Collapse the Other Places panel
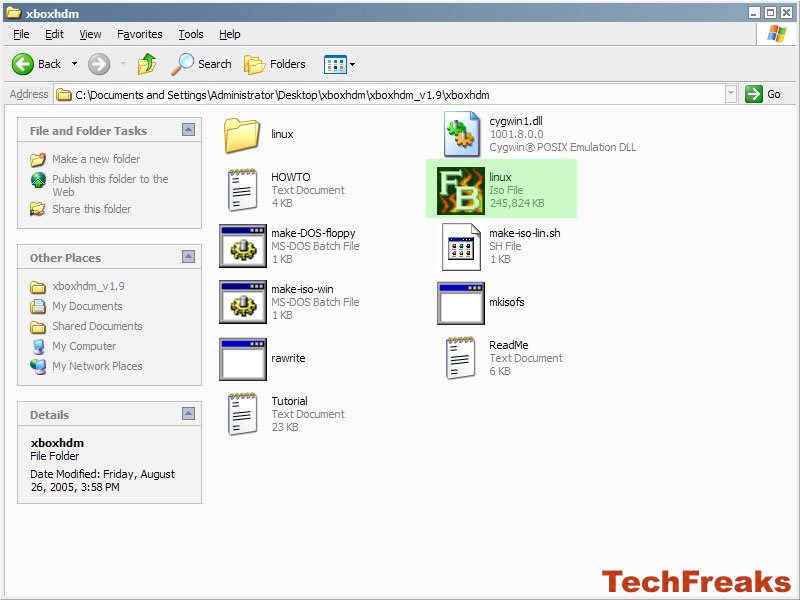 pos(188,256)
